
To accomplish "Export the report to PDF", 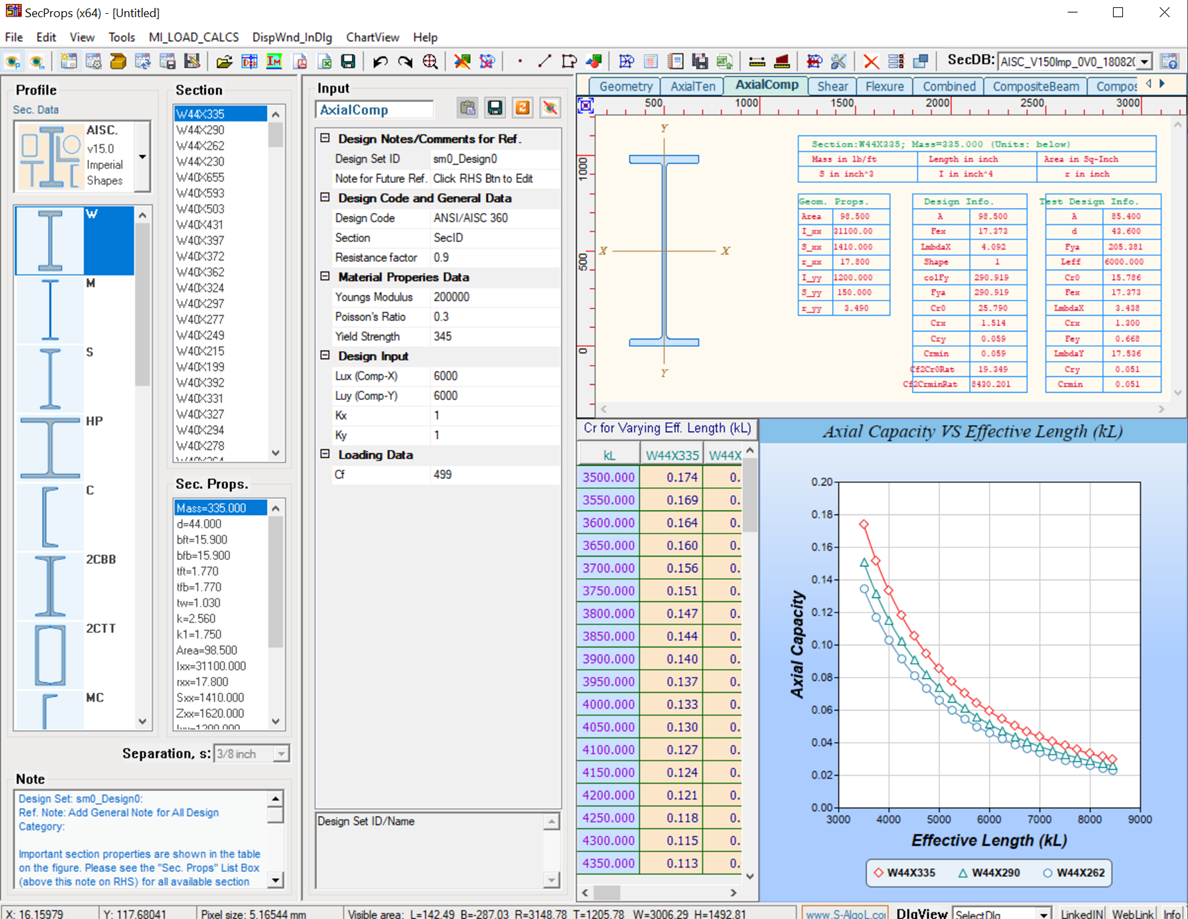I will tap(299, 60).
